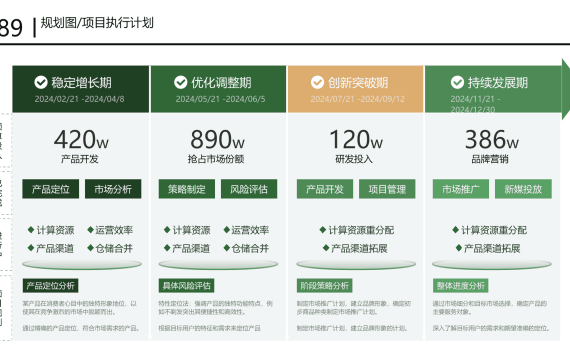Click 产品渠道 bullet in the 优化调整期 column
570x360 pixels.
pos(187,248)
